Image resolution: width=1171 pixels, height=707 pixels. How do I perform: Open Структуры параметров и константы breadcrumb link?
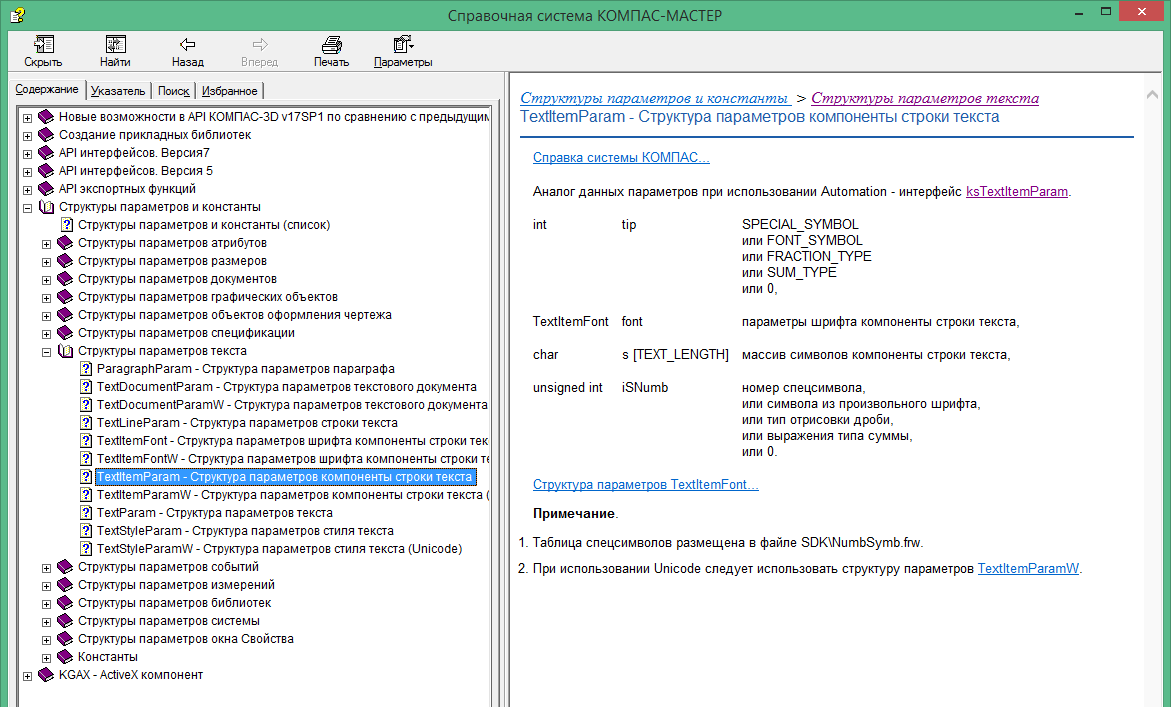click(654, 98)
